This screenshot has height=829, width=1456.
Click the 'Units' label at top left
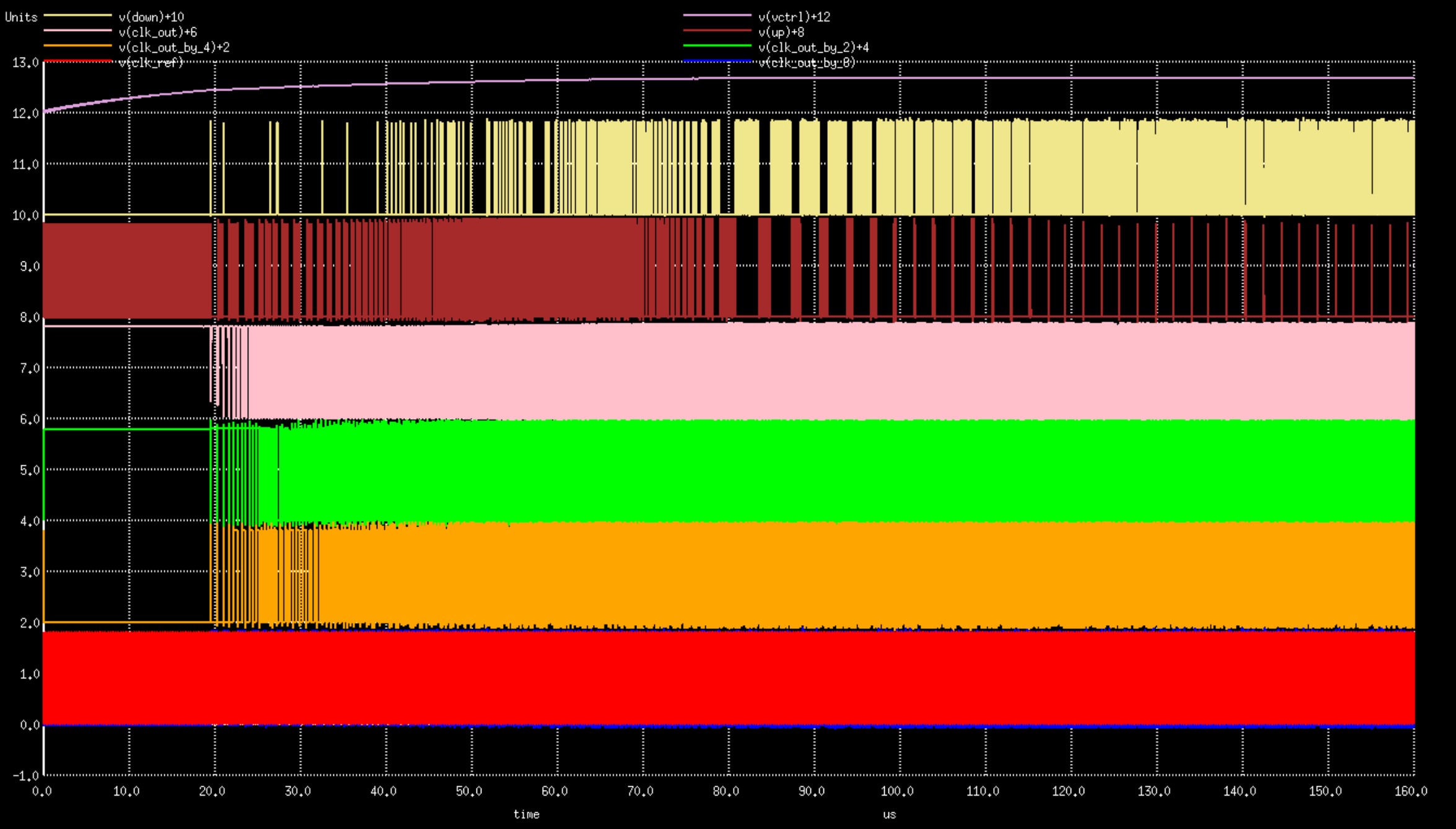tap(21, 17)
